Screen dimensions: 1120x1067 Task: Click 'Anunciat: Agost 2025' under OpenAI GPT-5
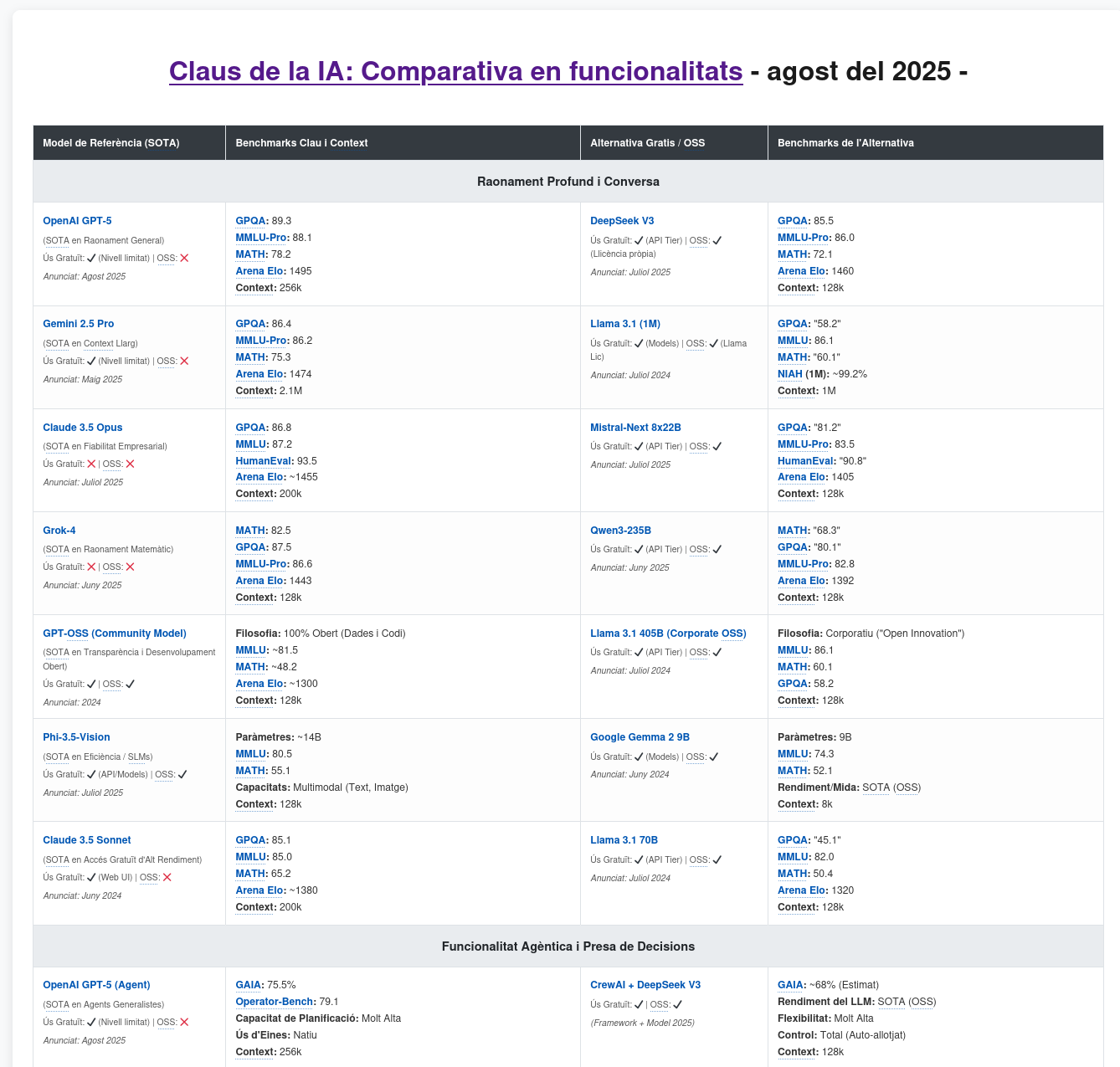pos(85,276)
